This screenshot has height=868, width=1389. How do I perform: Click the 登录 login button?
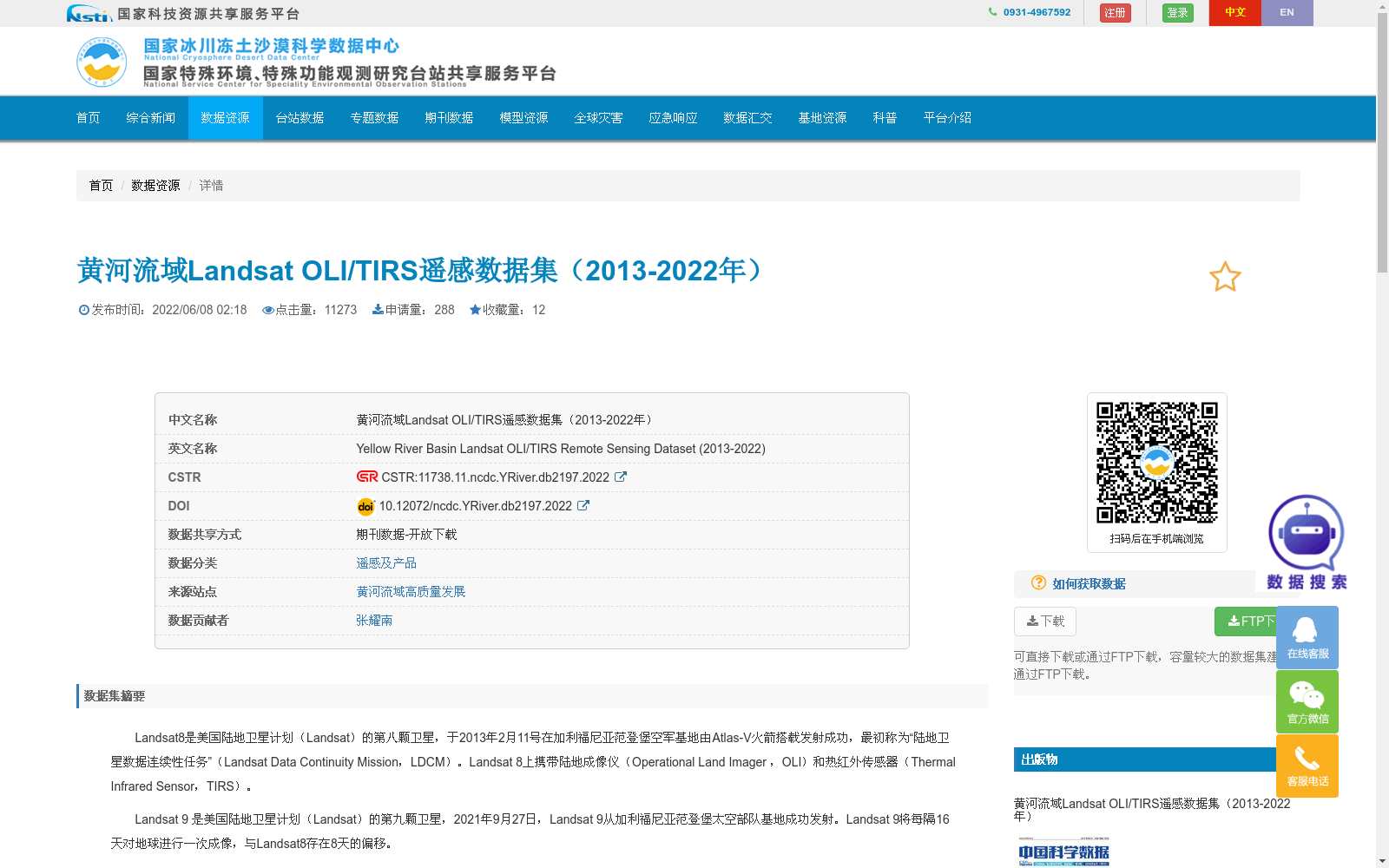click(1178, 13)
